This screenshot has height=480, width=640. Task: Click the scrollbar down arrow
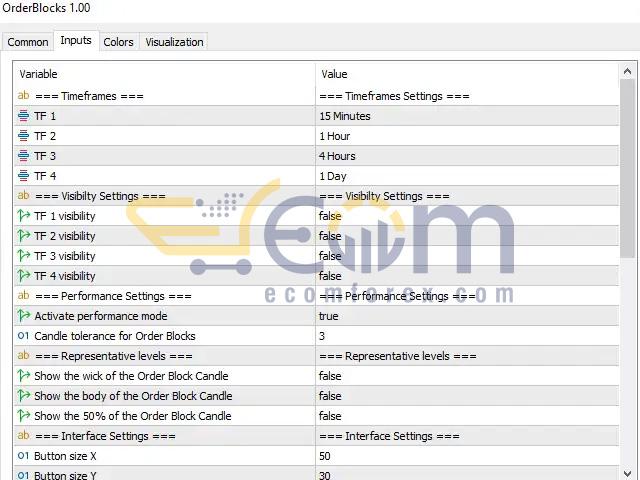pos(627,473)
